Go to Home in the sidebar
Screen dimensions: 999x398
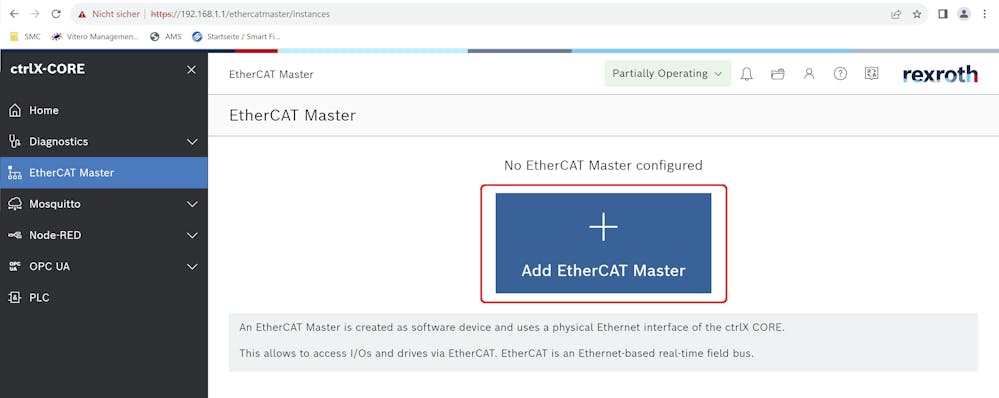pos(104,110)
